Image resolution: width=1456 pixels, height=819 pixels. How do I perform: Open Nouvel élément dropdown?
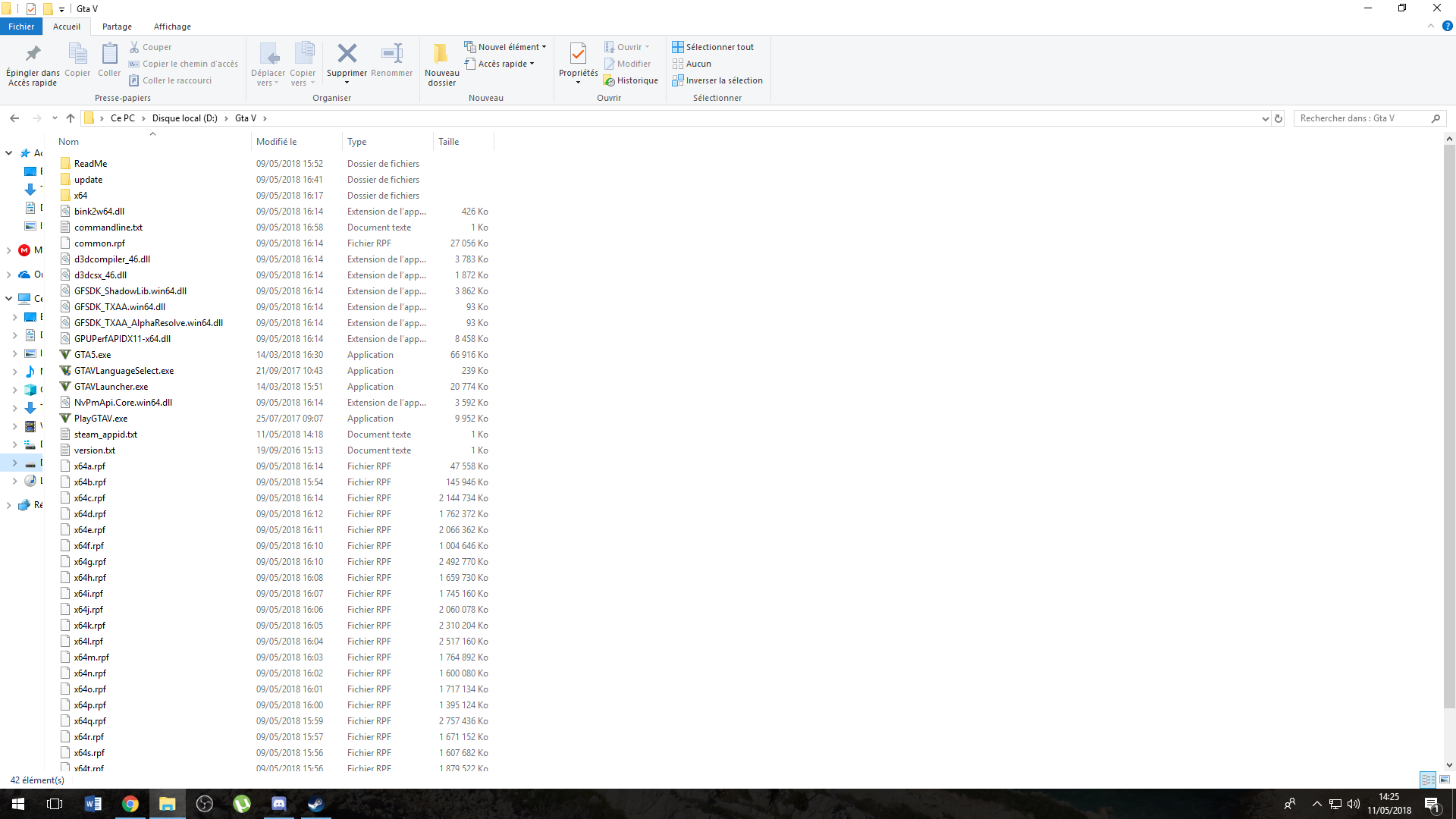pos(505,47)
